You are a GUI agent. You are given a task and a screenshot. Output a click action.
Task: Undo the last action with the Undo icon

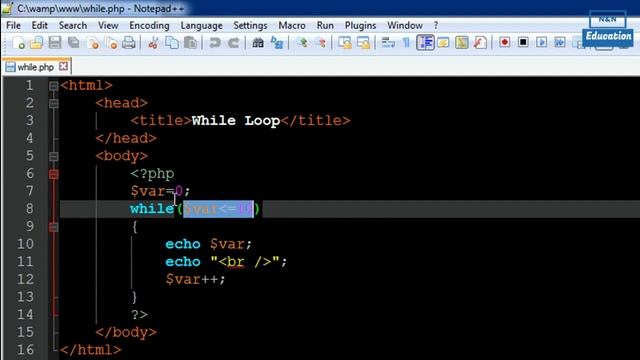click(215, 42)
